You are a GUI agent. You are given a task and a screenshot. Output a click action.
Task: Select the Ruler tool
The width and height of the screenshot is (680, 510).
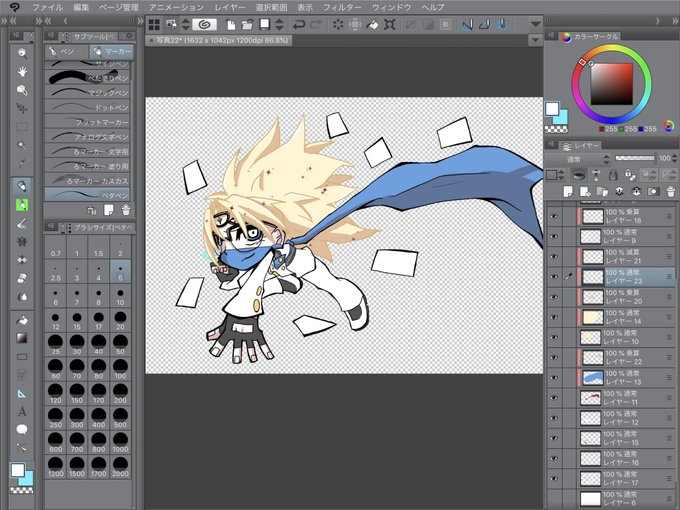pyautogui.click(x=22, y=393)
